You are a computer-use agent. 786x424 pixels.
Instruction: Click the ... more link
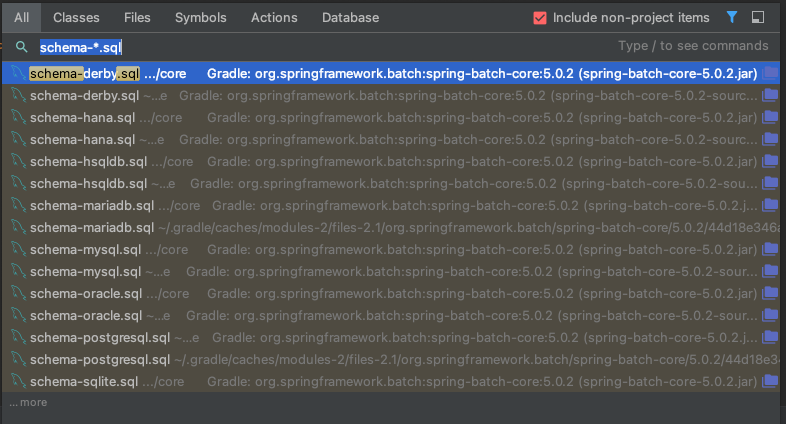pos(28,402)
